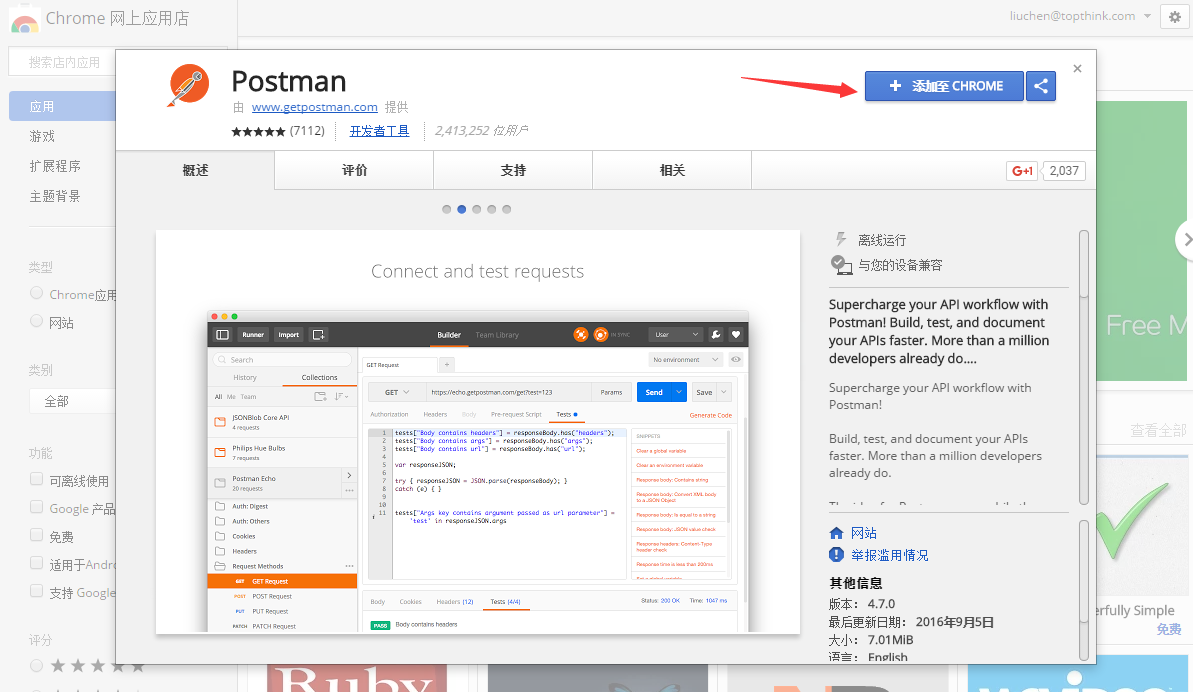Check the 适用于Android checkbox

click(x=36, y=563)
